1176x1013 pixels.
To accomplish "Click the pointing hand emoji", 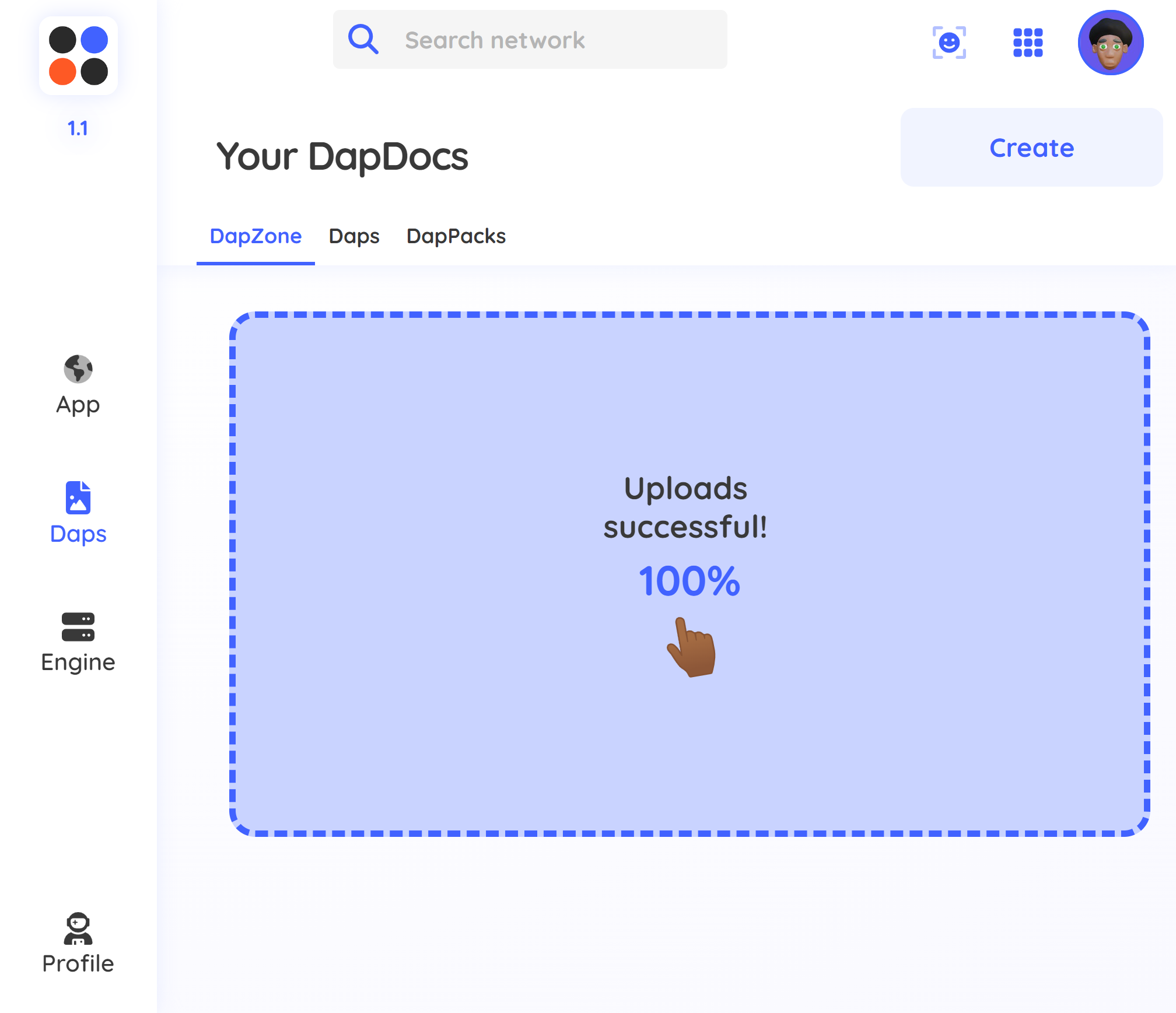I will click(692, 648).
